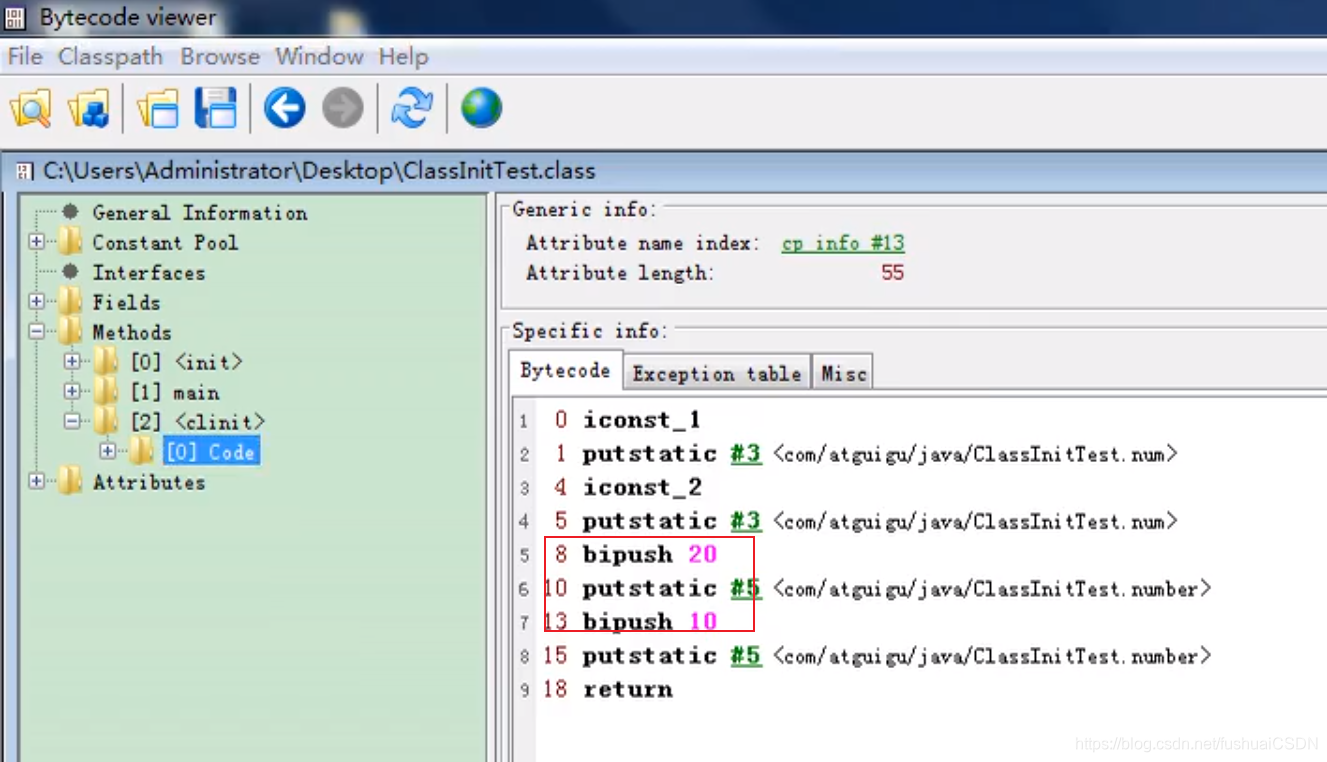
Task: Switch to the Misc tab
Action: [843, 373]
